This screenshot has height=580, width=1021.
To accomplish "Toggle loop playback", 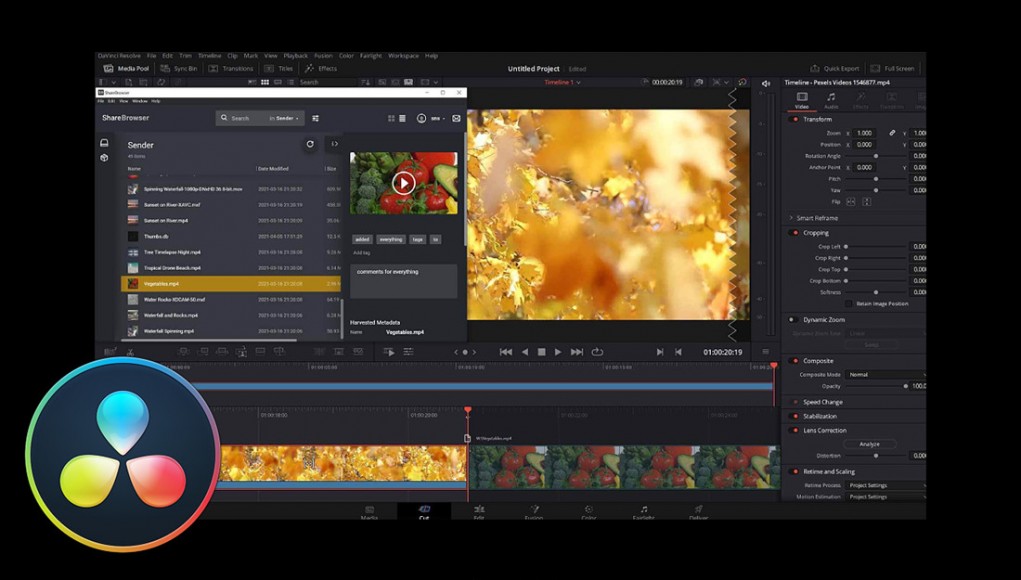I will 597,352.
